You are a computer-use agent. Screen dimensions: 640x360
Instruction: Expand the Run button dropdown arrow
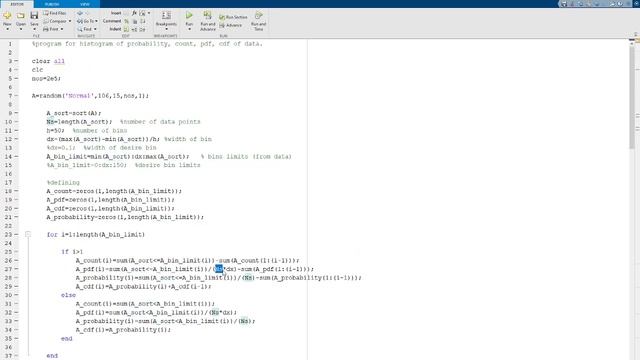(x=189, y=29)
